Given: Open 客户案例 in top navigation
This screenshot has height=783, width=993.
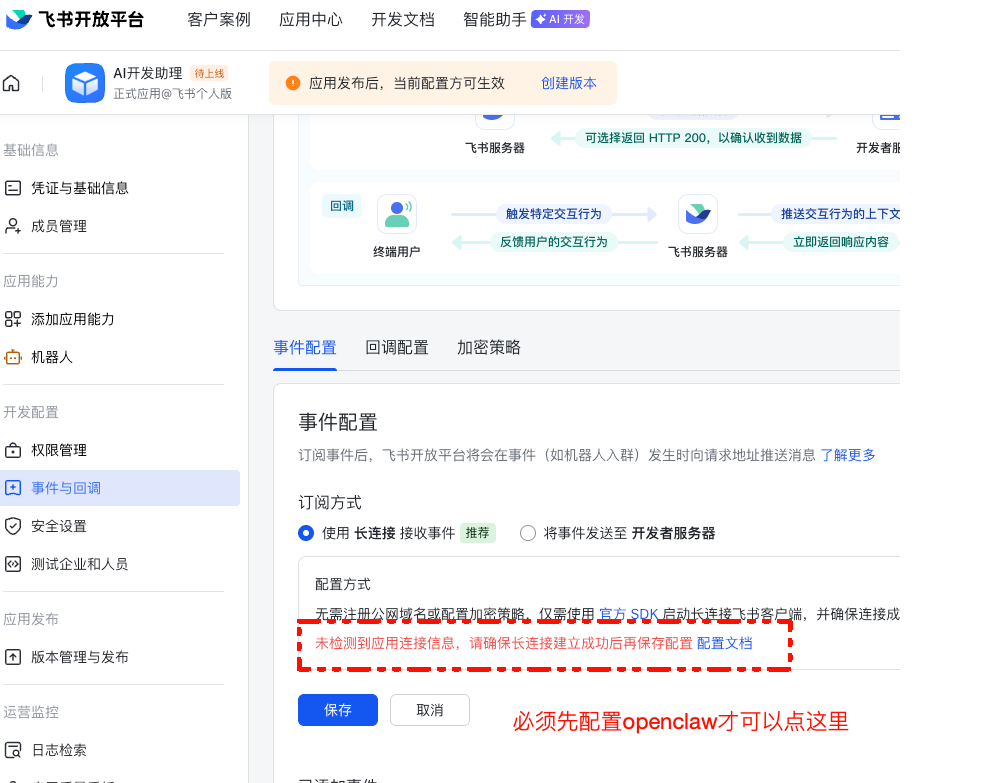Looking at the screenshot, I should (x=219, y=20).
